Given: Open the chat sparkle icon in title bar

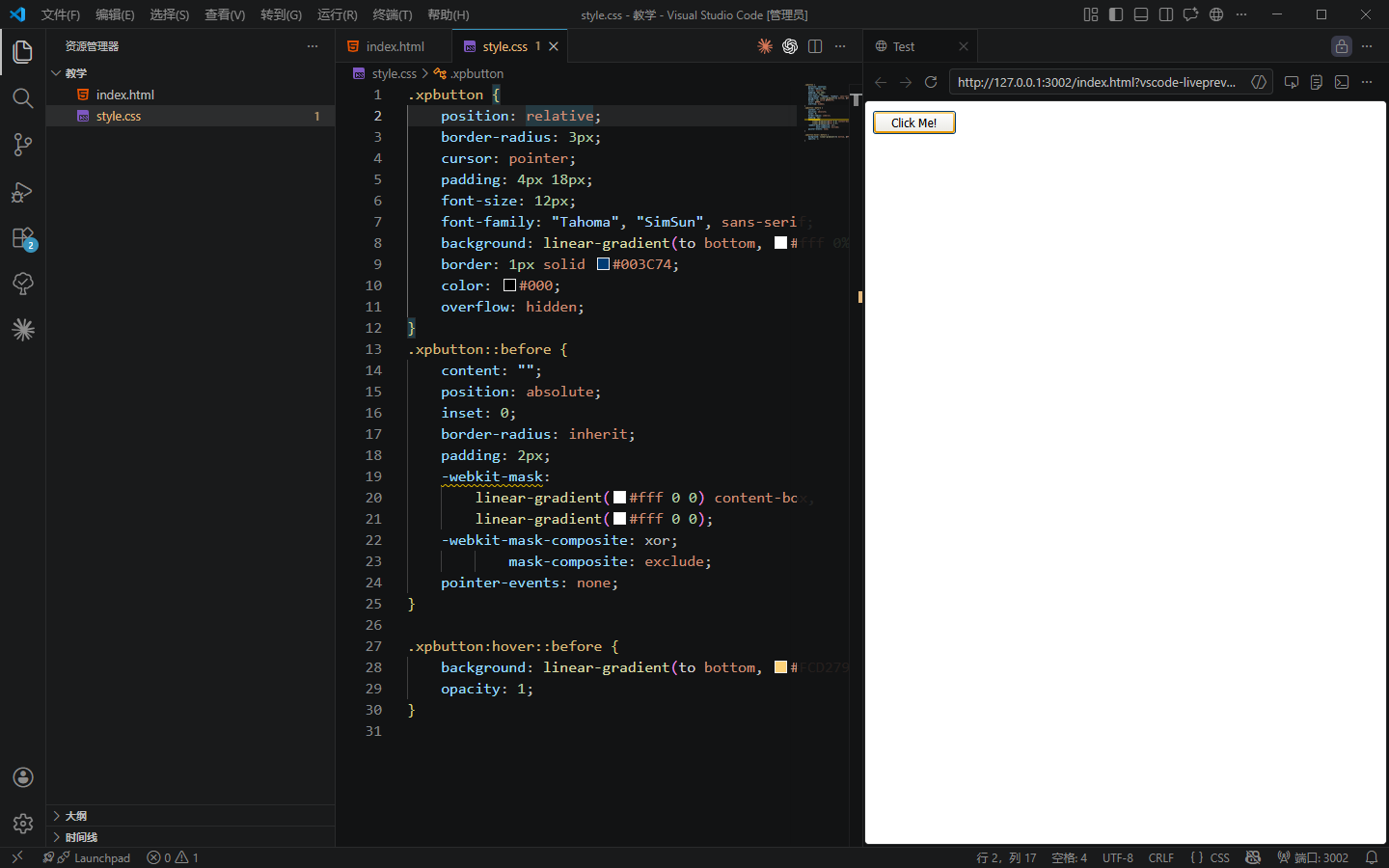Looking at the screenshot, I should [1191, 14].
